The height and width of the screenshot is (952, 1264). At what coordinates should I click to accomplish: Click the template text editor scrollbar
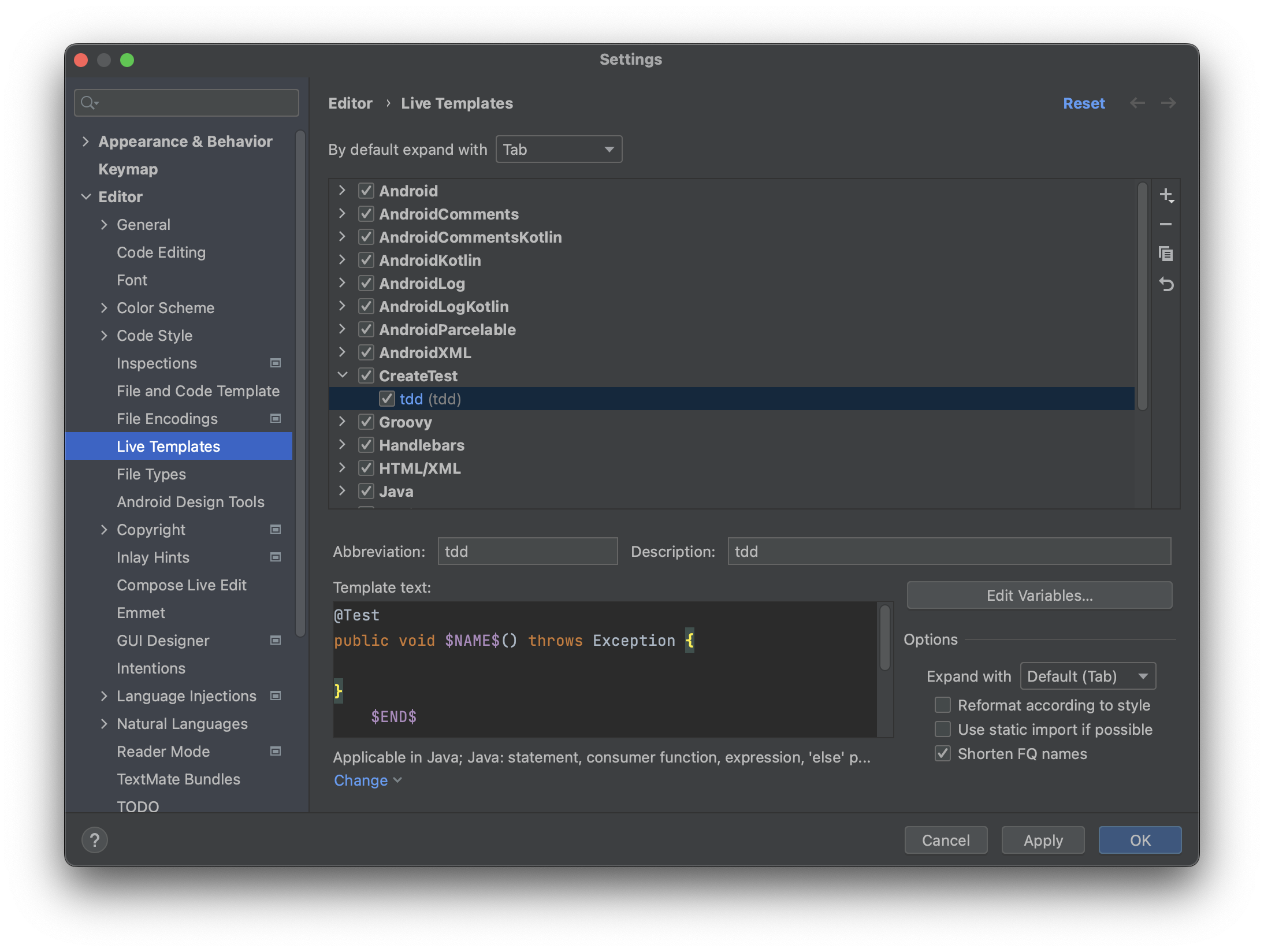(x=884, y=637)
